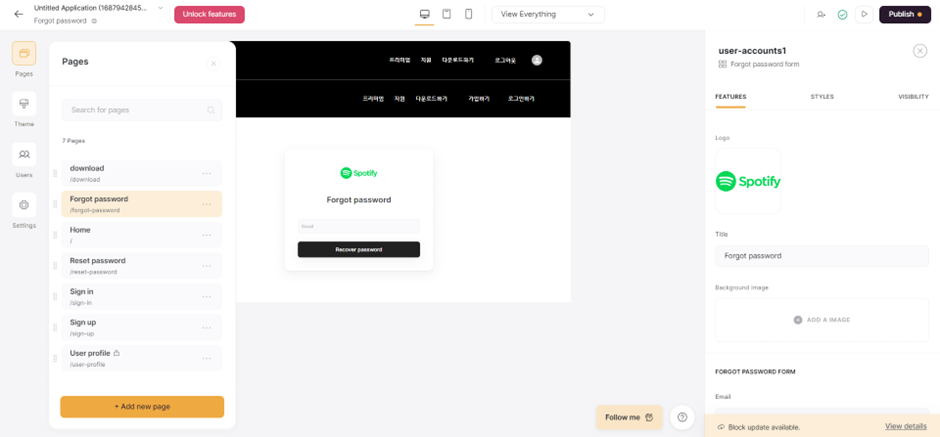Click the Search for pages field
940x437 pixels.
coord(142,110)
